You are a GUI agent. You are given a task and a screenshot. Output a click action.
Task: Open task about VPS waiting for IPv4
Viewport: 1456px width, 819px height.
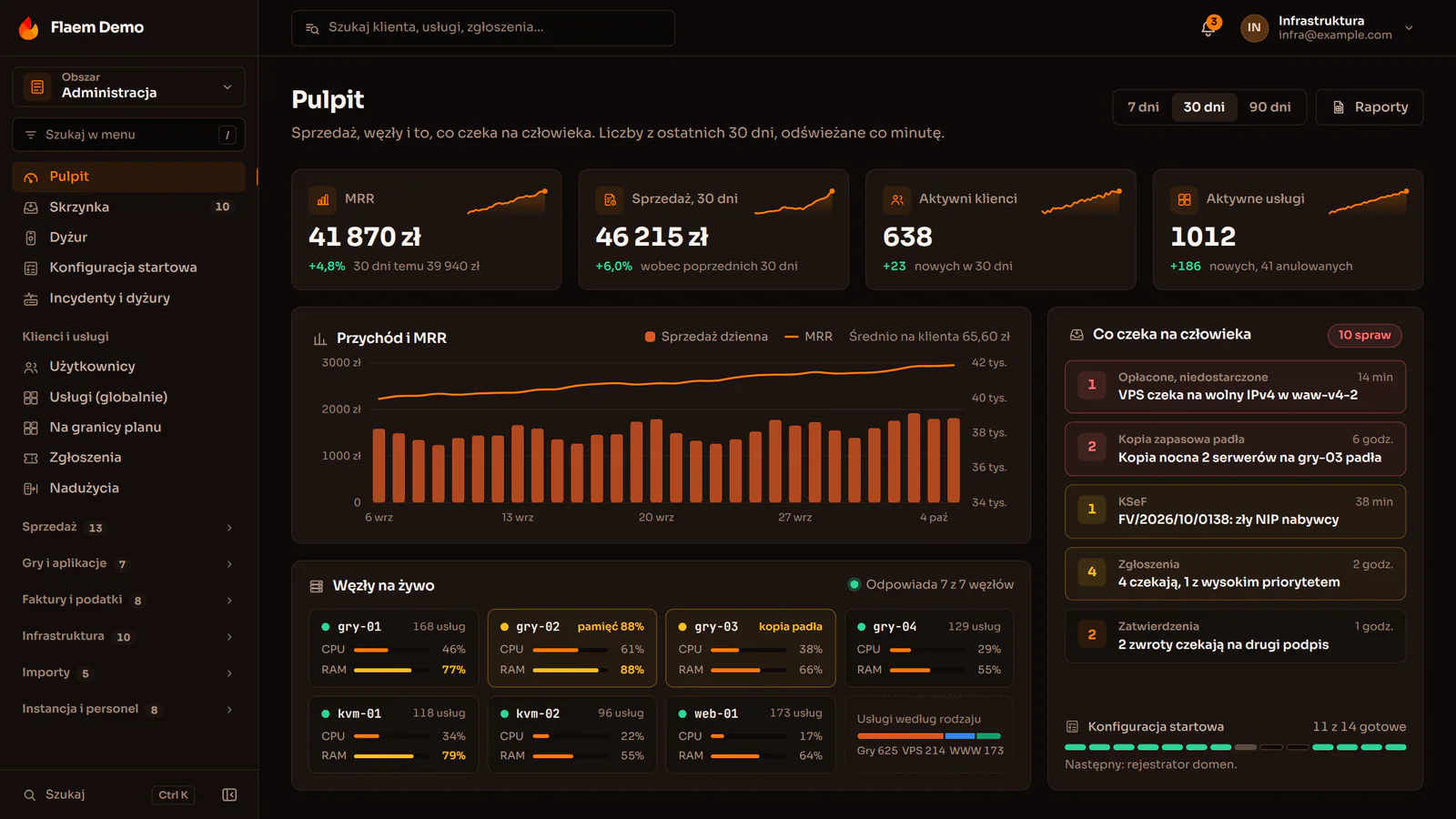pos(1235,387)
